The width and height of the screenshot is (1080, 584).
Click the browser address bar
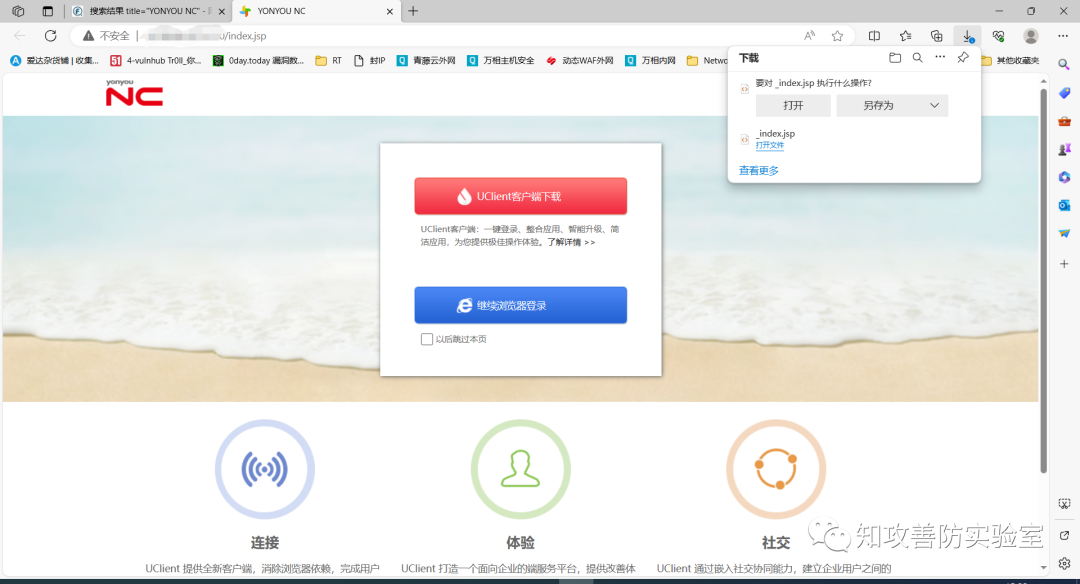400,34
